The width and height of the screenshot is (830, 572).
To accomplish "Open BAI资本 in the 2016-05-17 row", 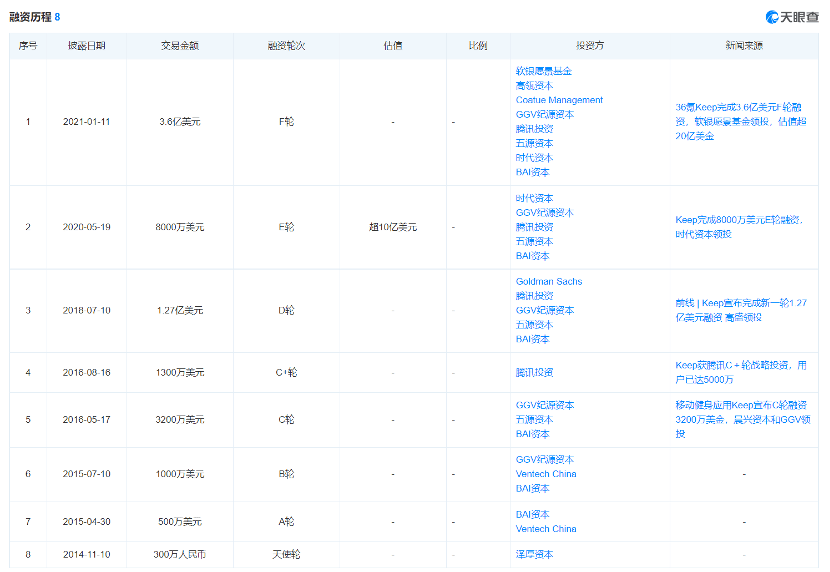I will pyautogui.click(x=533, y=434).
